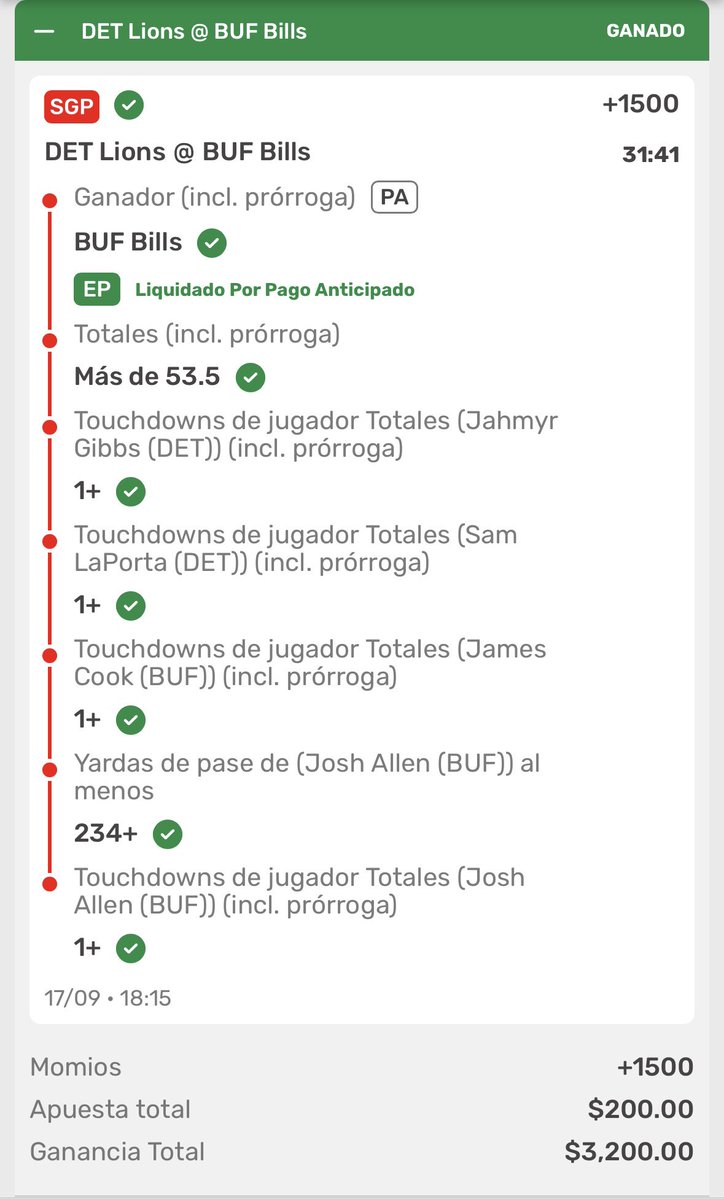Image resolution: width=724 pixels, height=1199 pixels.
Task: Click the $3,200.00 Ganancia Total amount
Action: coord(629,1152)
